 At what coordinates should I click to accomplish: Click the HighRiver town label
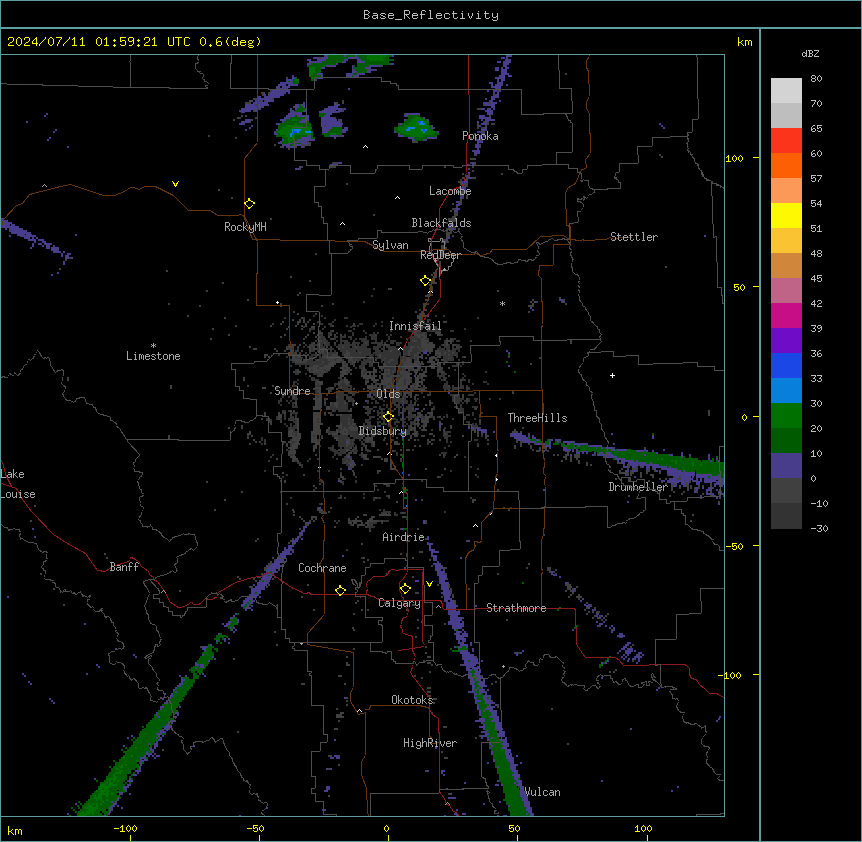coord(430,743)
